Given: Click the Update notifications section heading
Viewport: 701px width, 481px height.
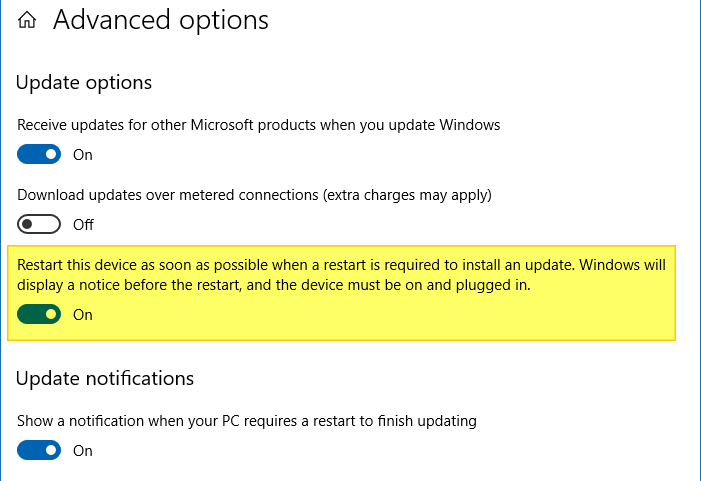Looking at the screenshot, I should (105, 378).
